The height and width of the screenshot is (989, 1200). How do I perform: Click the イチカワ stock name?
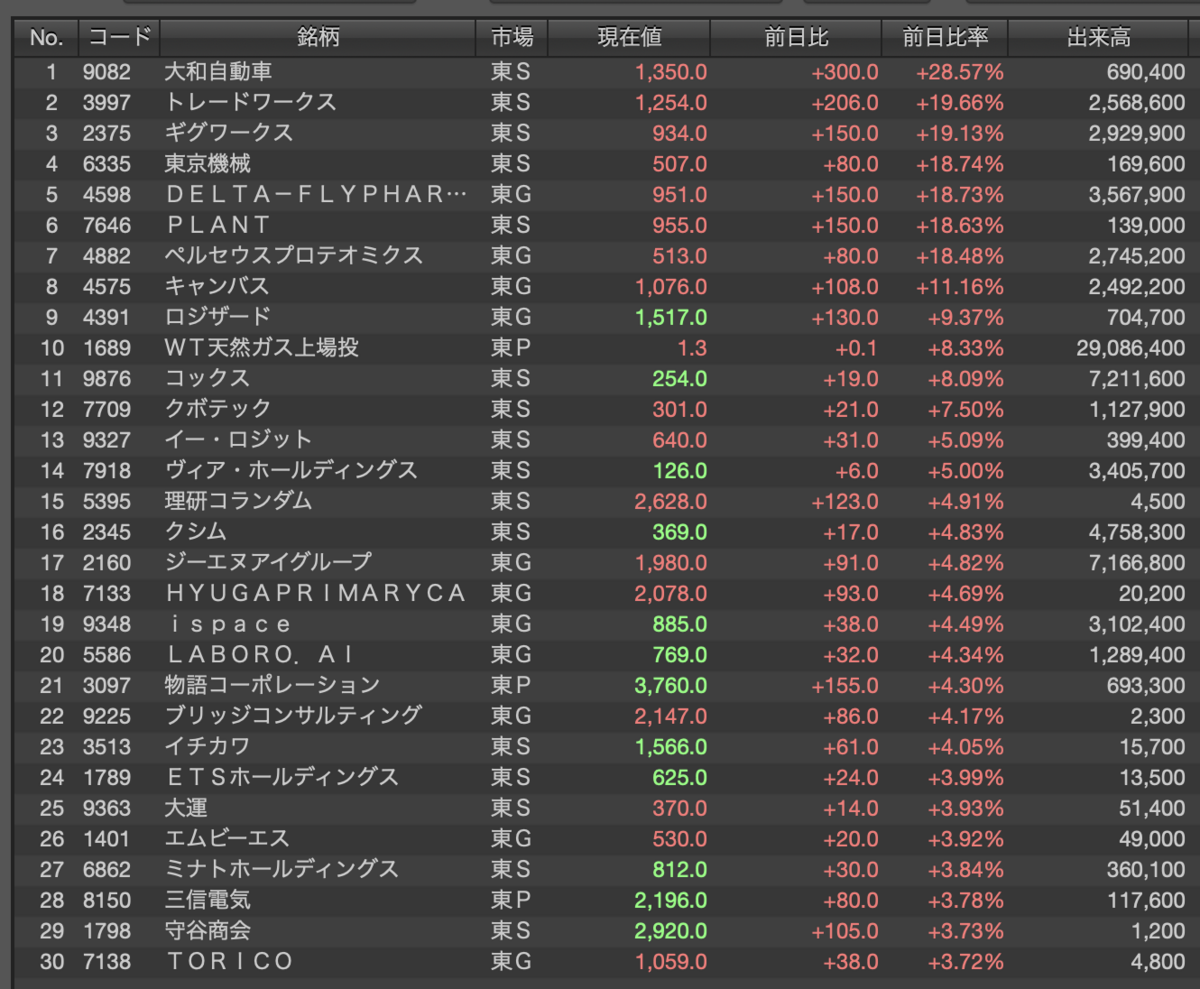click(x=207, y=746)
